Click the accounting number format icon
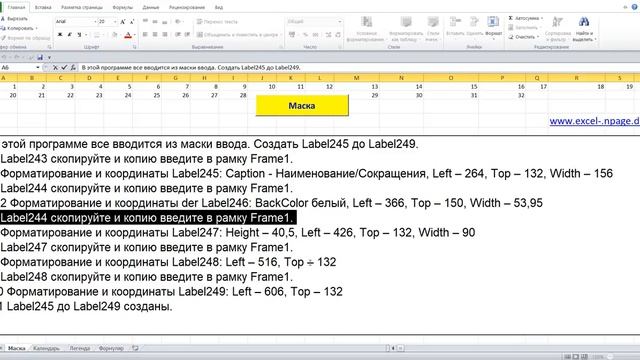This screenshot has width=640, height=360. [x=292, y=35]
